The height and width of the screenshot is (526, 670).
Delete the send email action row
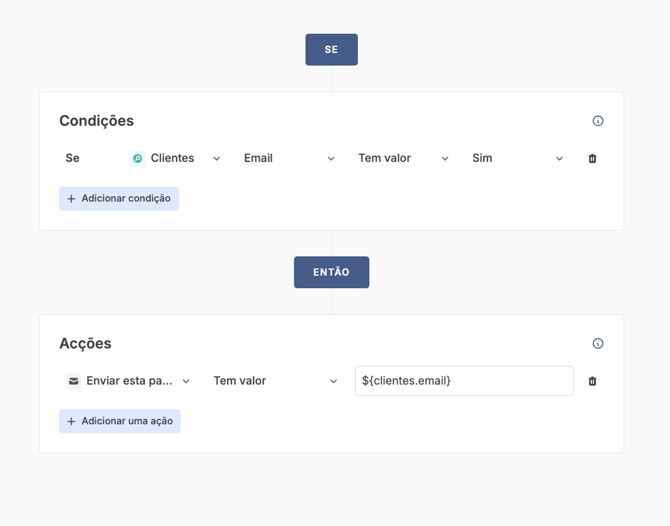592,381
